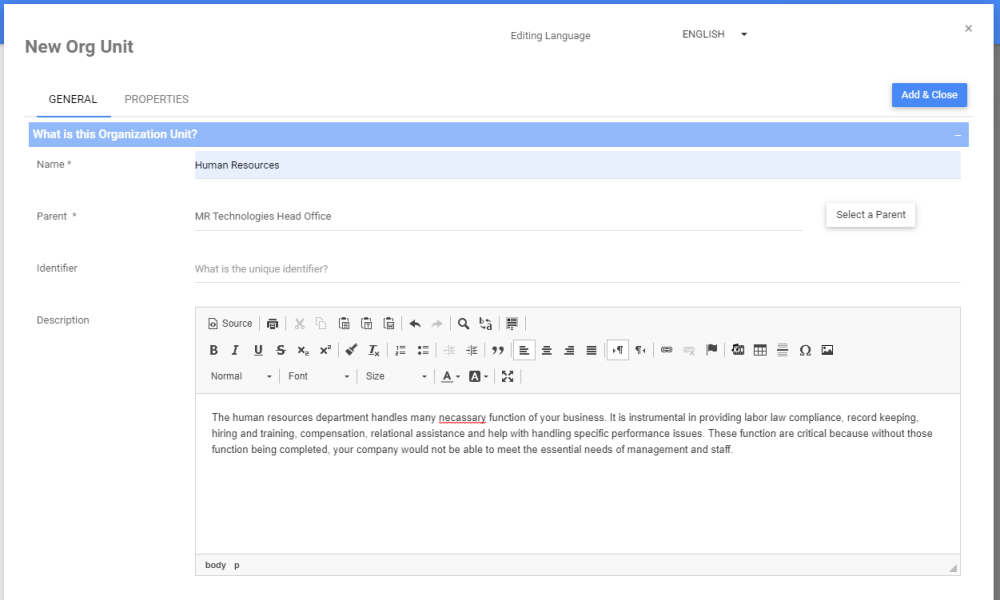
Task: Click in the description text area
Action: click(x=577, y=474)
